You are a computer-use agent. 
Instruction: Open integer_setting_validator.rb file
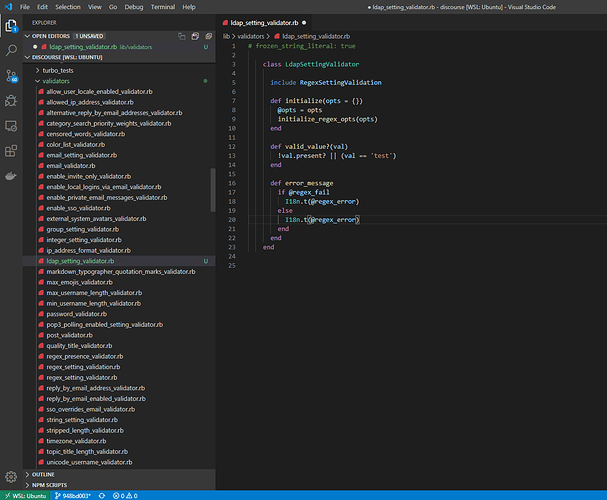84,240
